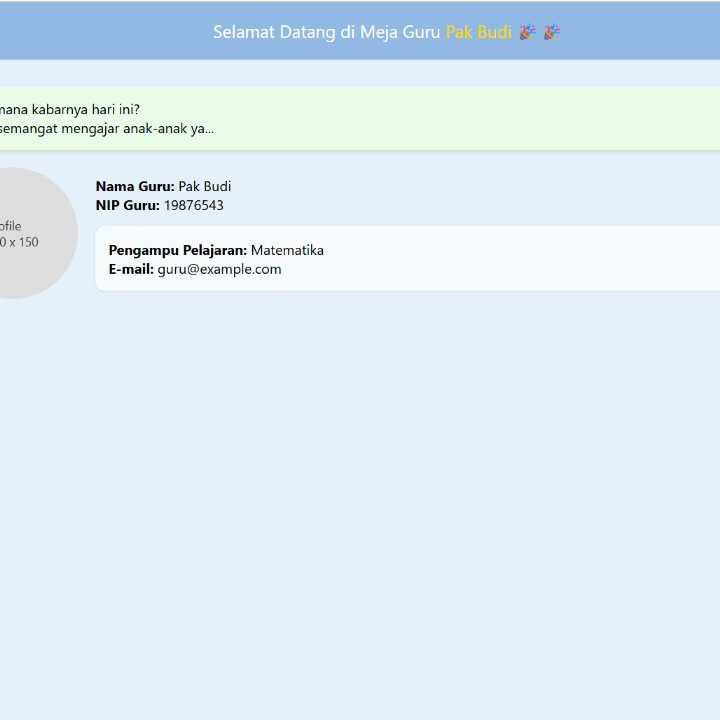This screenshot has width=720, height=720.
Task: Click the "Pak Budi" value beside Nama Guru
Action: point(205,186)
